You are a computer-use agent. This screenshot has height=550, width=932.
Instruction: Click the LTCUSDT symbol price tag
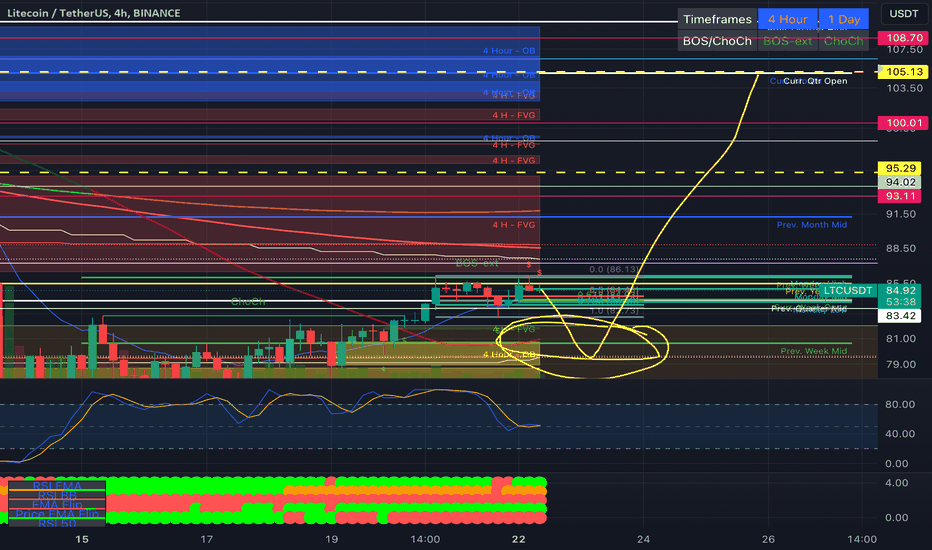[x=848, y=290]
